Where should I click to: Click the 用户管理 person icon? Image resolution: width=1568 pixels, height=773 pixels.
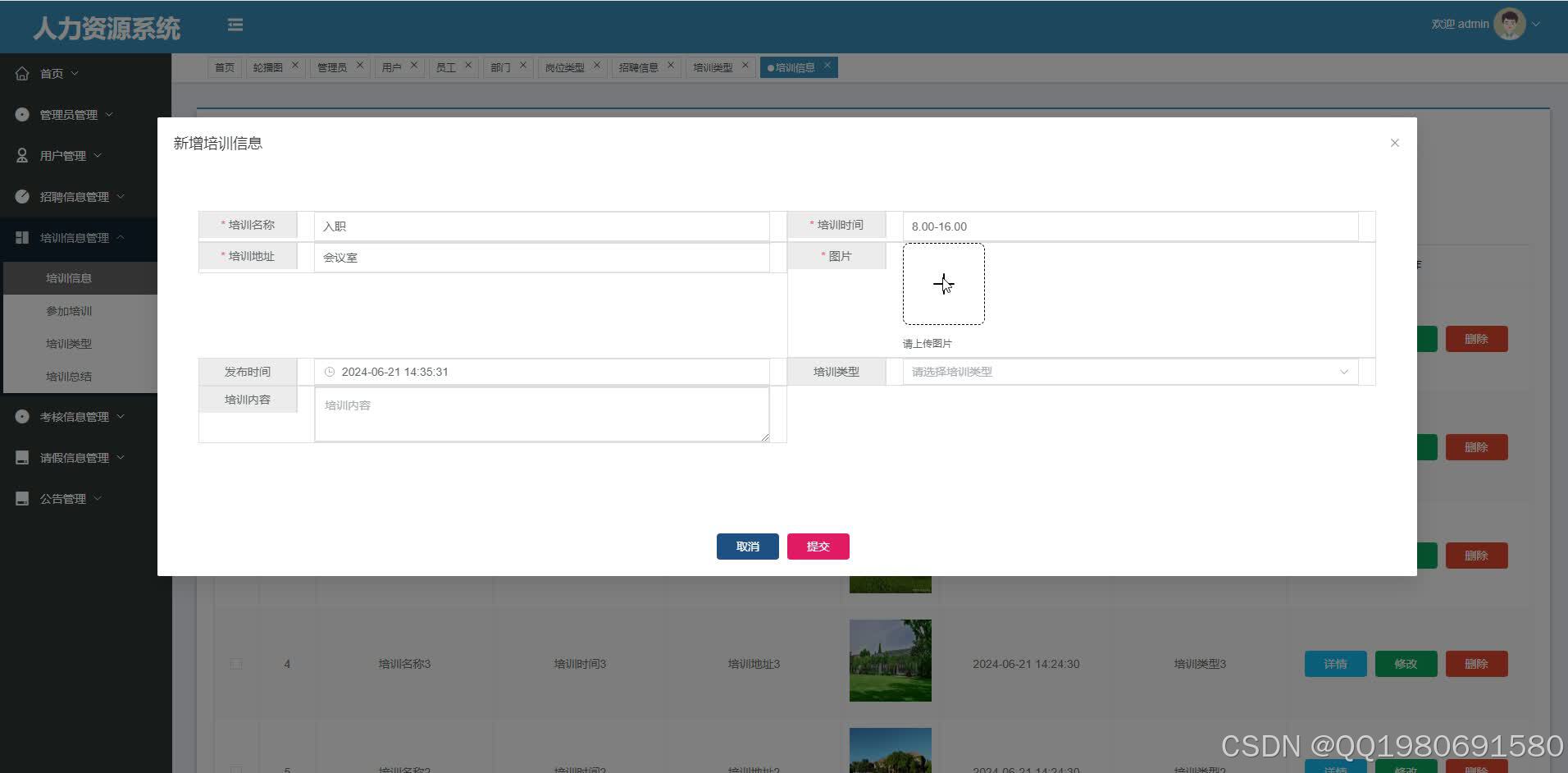22,155
